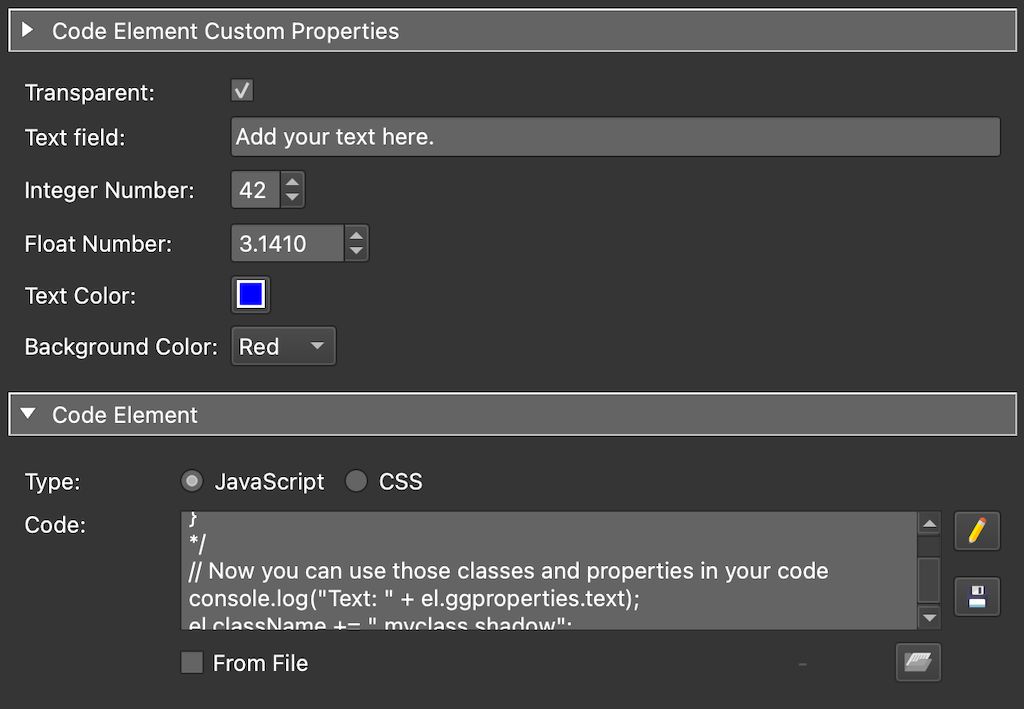Collapse the Code Element section
This screenshot has height=709, width=1024.
(x=26, y=413)
